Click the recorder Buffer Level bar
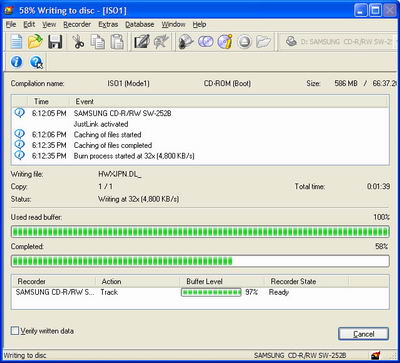Screen dimensions: 400x363 click(x=211, y=292)
